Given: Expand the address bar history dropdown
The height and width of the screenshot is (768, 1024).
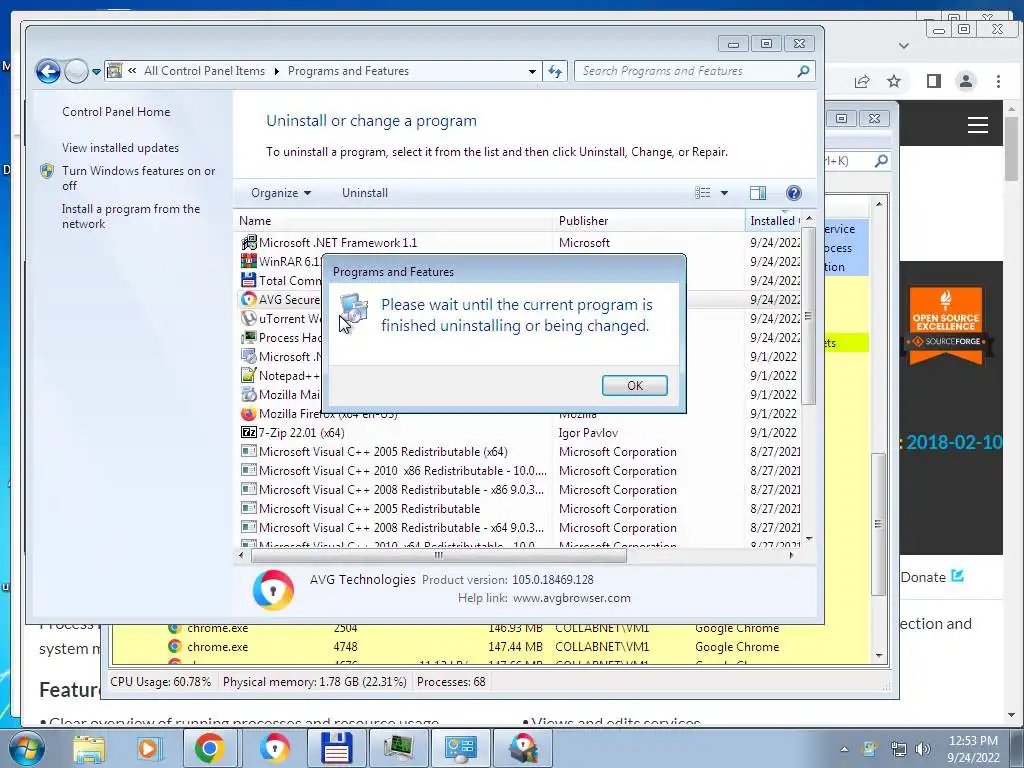Looking at the screenshot, I should click(x=532, y=71).
